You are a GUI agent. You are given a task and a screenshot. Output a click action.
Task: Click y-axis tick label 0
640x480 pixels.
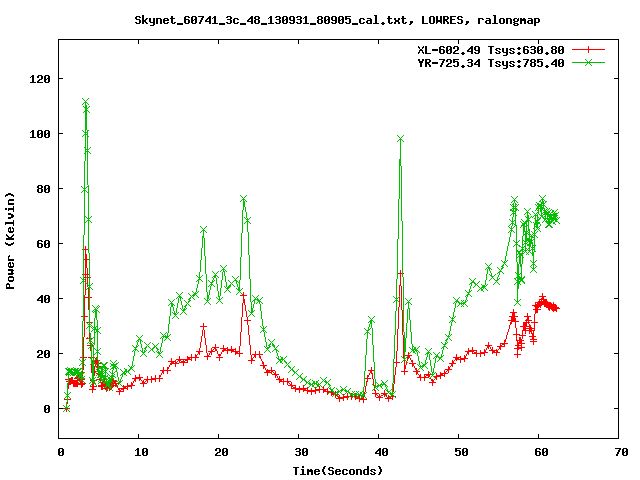47,409
